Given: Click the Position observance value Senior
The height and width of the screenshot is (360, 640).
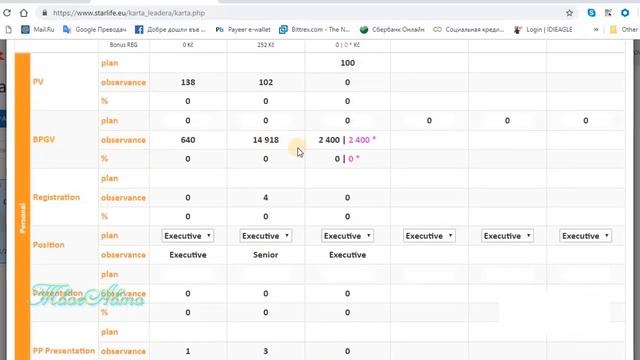Looking at the screenshot, I should click(266, 255).
